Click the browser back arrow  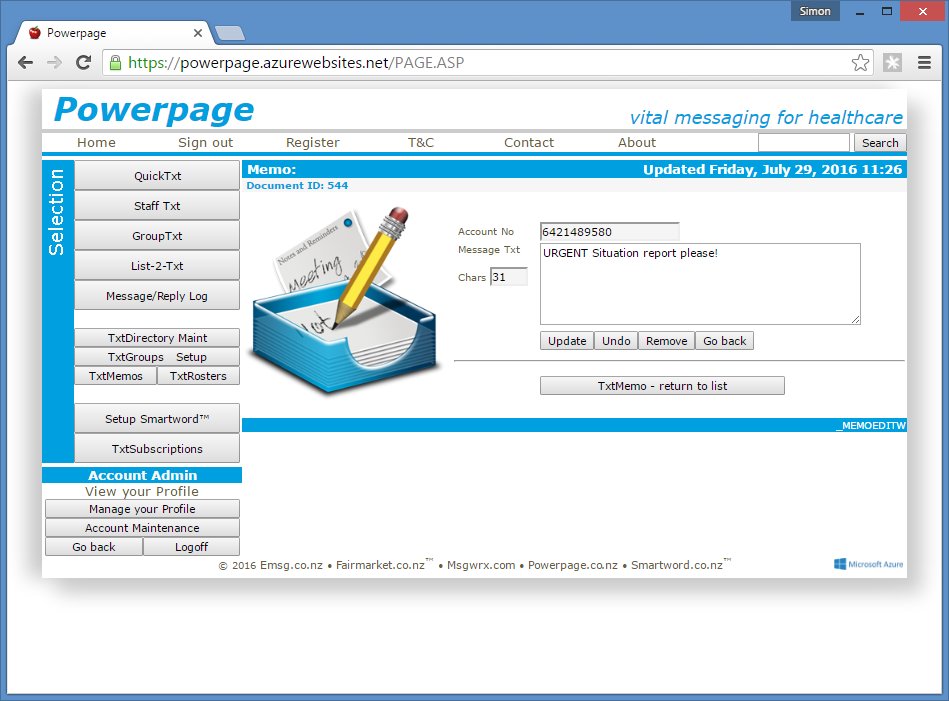[x=26, y=63]
